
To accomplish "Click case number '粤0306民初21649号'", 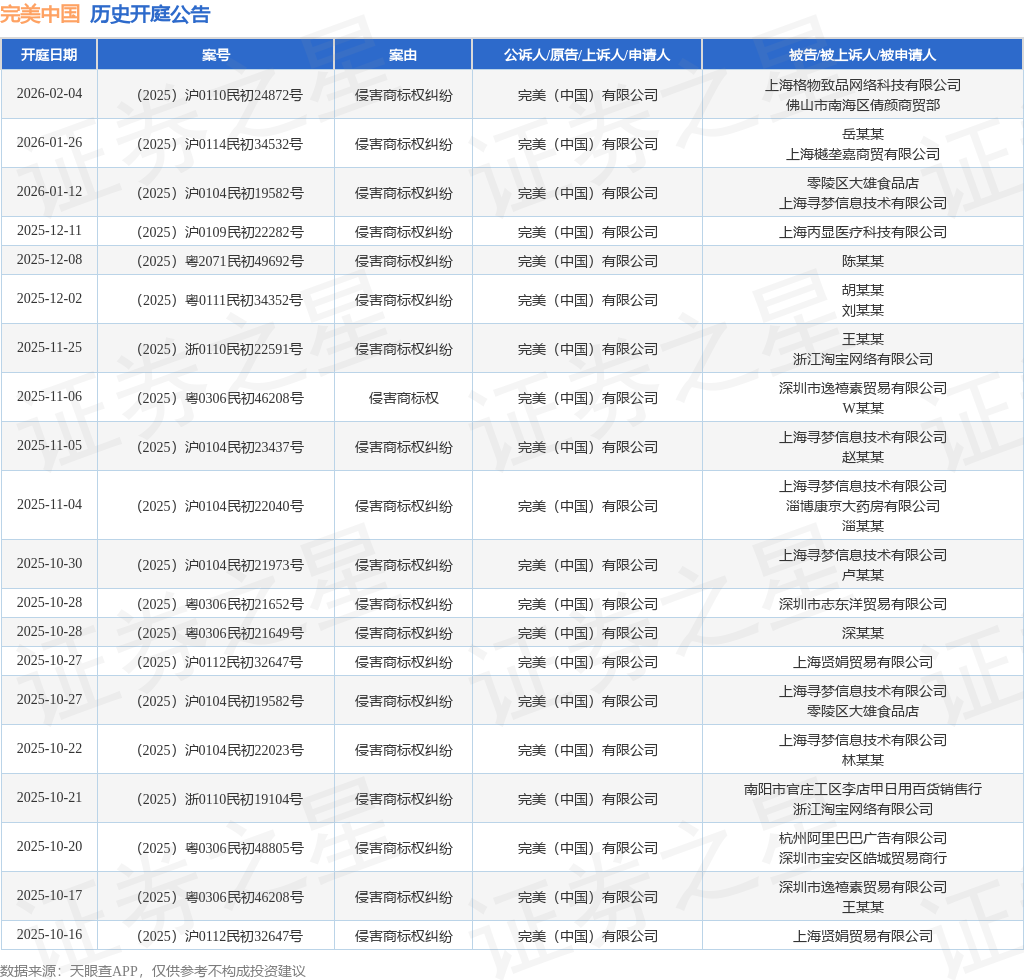I will [244, 633].
